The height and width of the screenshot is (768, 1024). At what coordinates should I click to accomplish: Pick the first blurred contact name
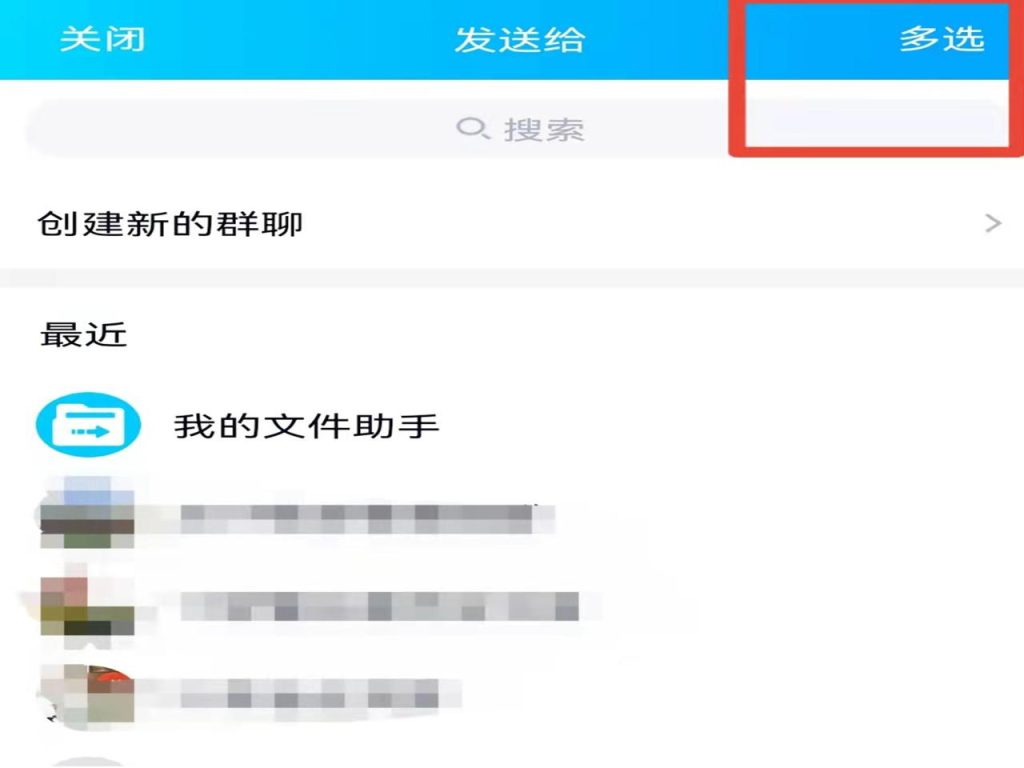(368, 520)
